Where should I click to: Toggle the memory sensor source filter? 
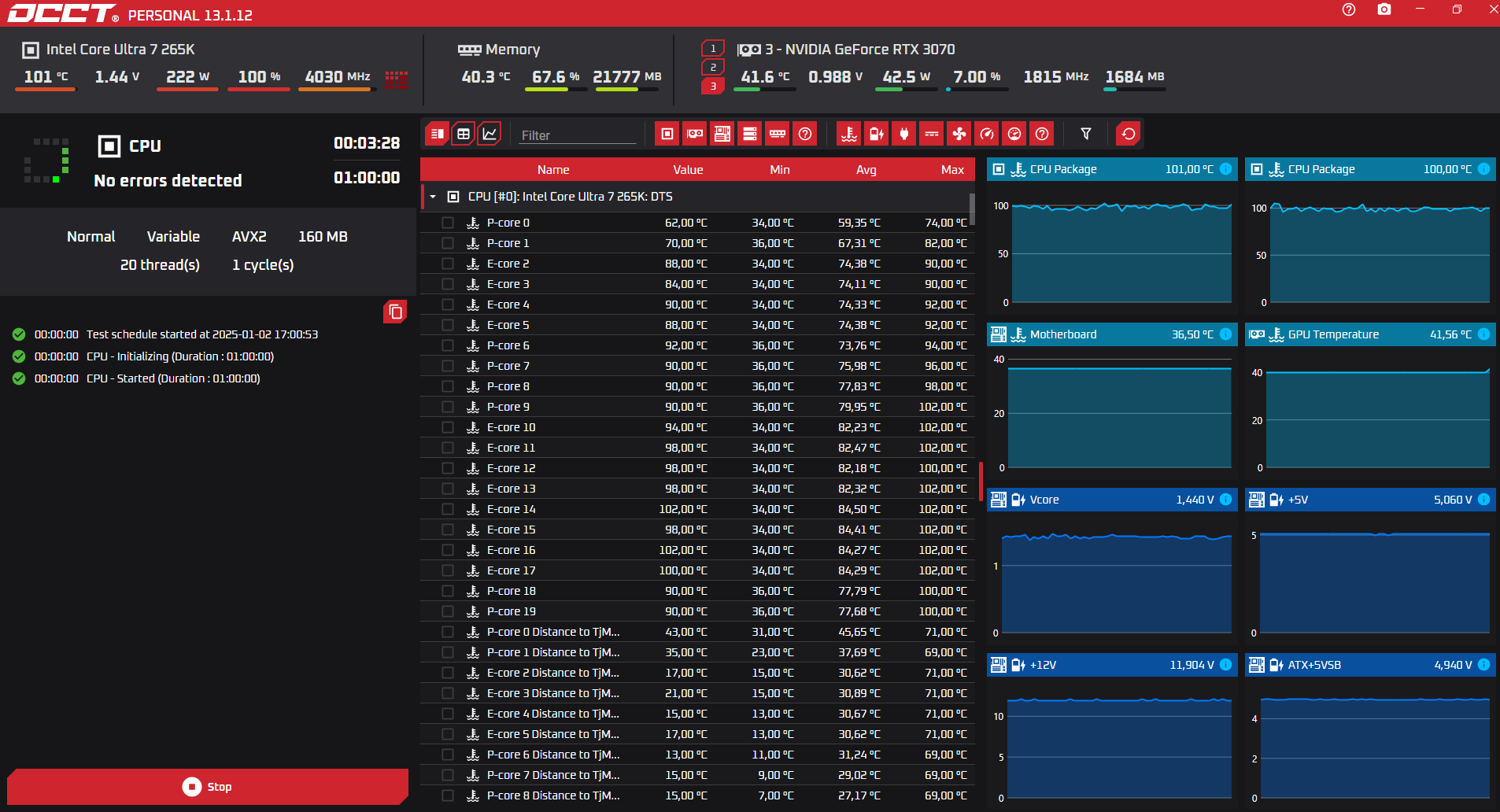coord(778,134)
